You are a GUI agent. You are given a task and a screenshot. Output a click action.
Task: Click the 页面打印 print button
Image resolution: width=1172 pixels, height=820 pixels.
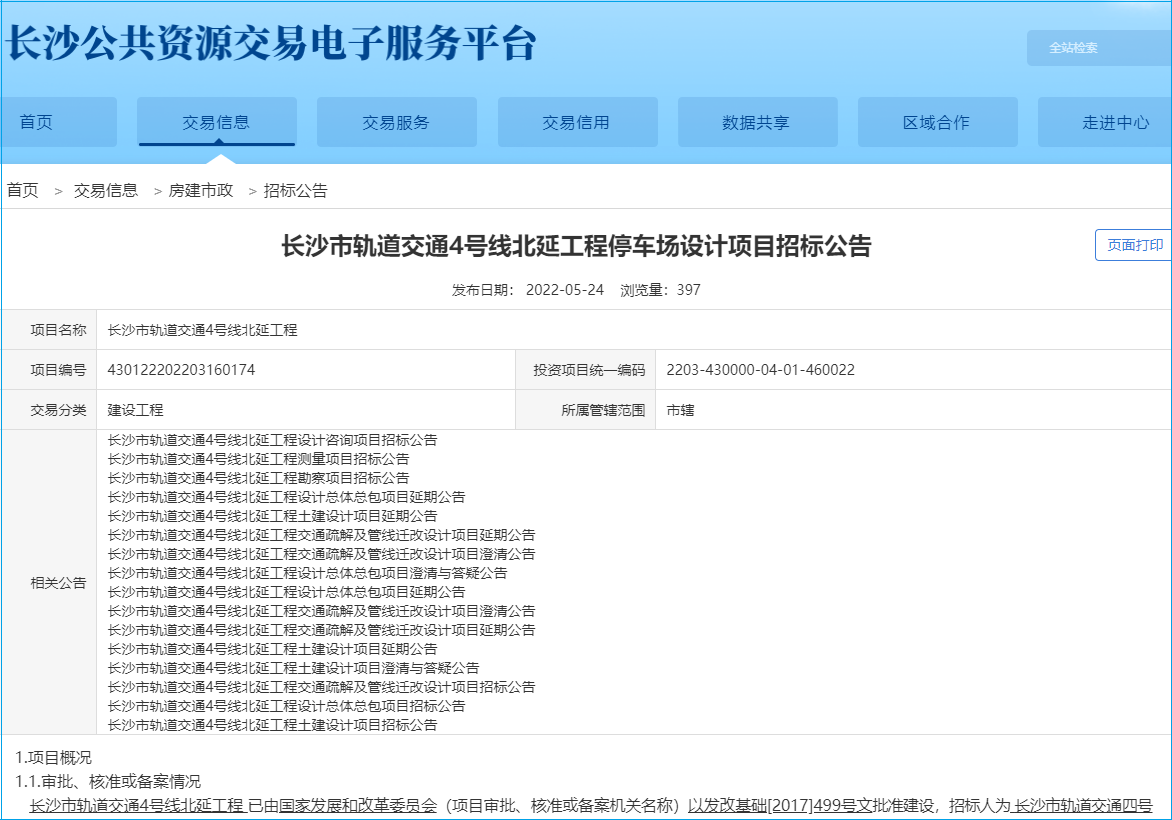(x=1134, y=245)
